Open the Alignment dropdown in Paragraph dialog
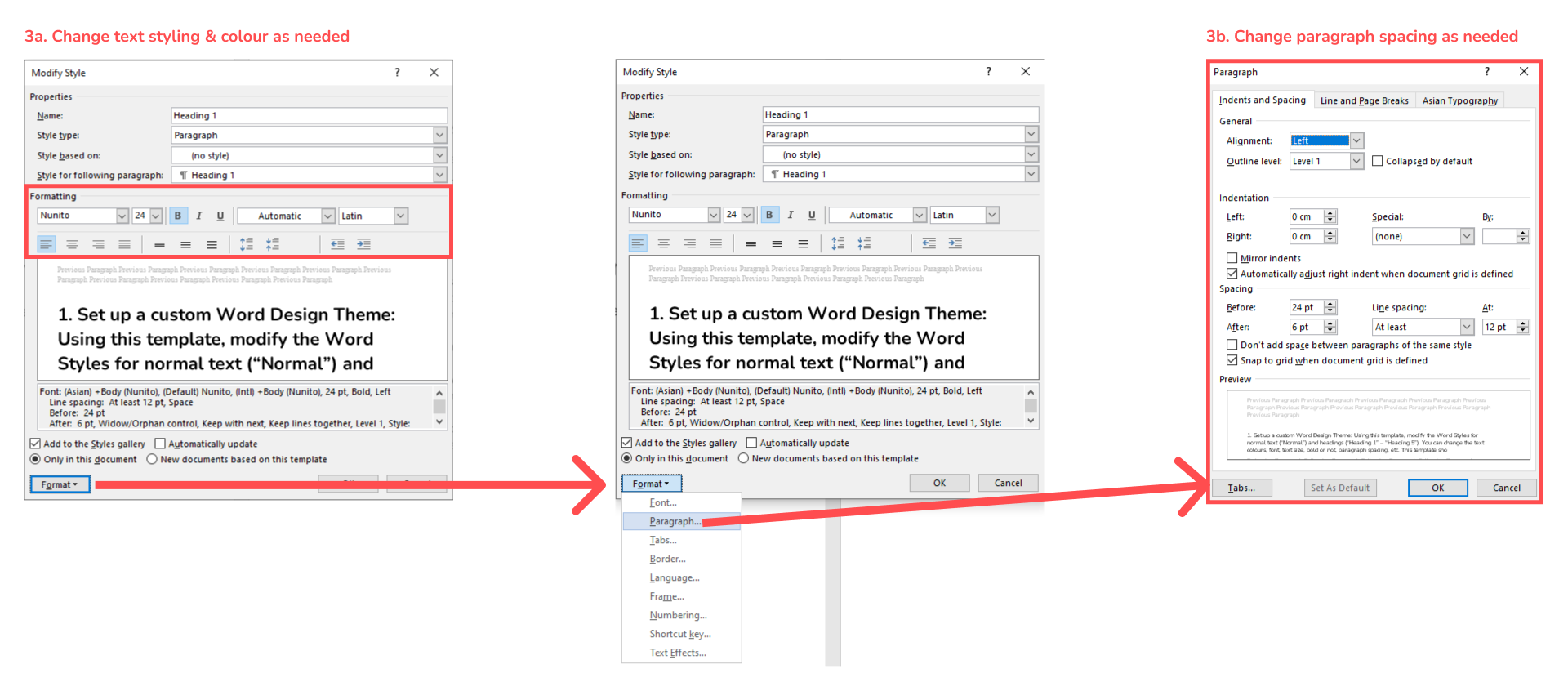This screenshot has width=1568, height=691. tap(1356, 140)
